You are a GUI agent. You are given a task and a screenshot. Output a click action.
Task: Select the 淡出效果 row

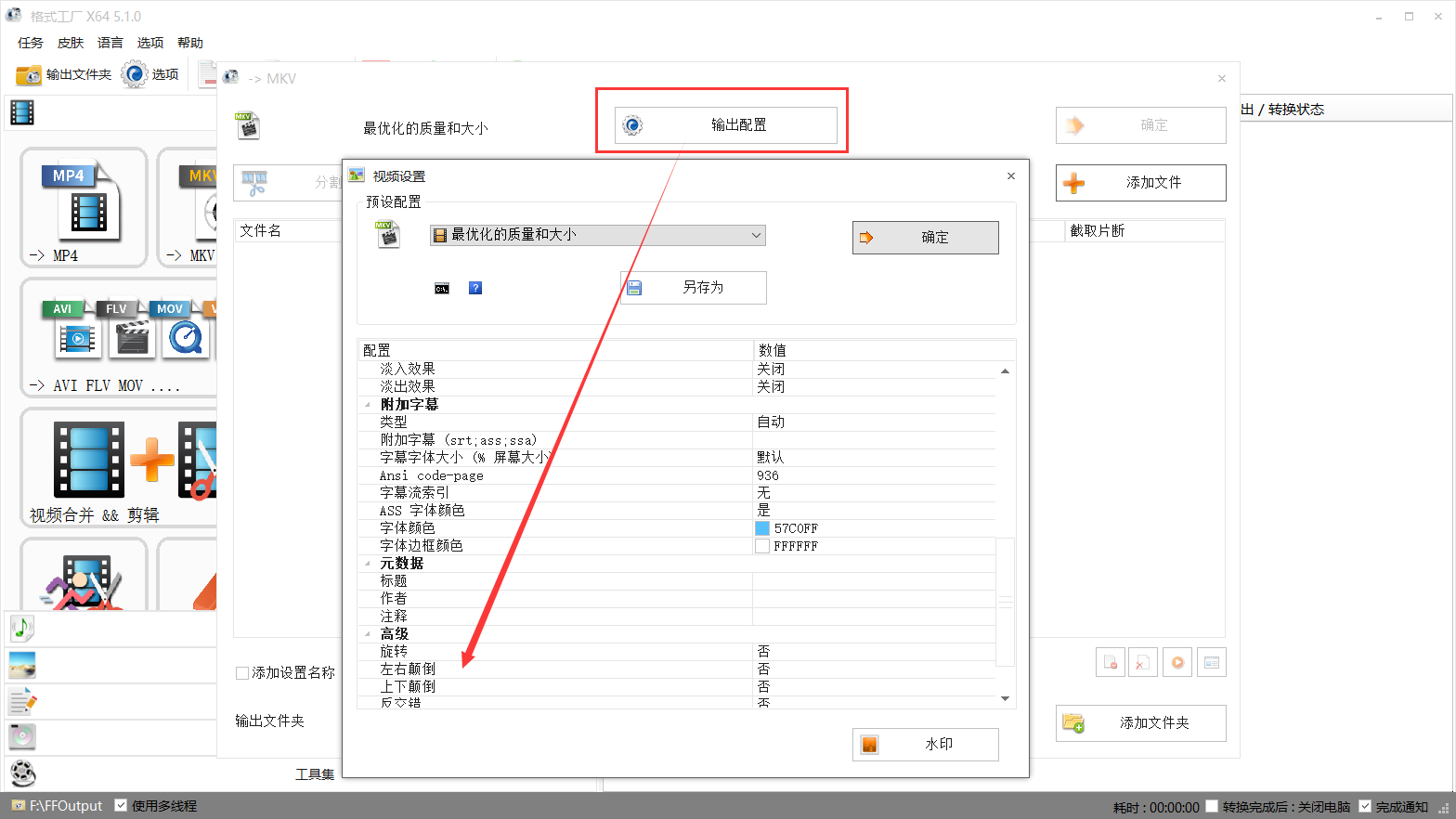coord(677,387)
